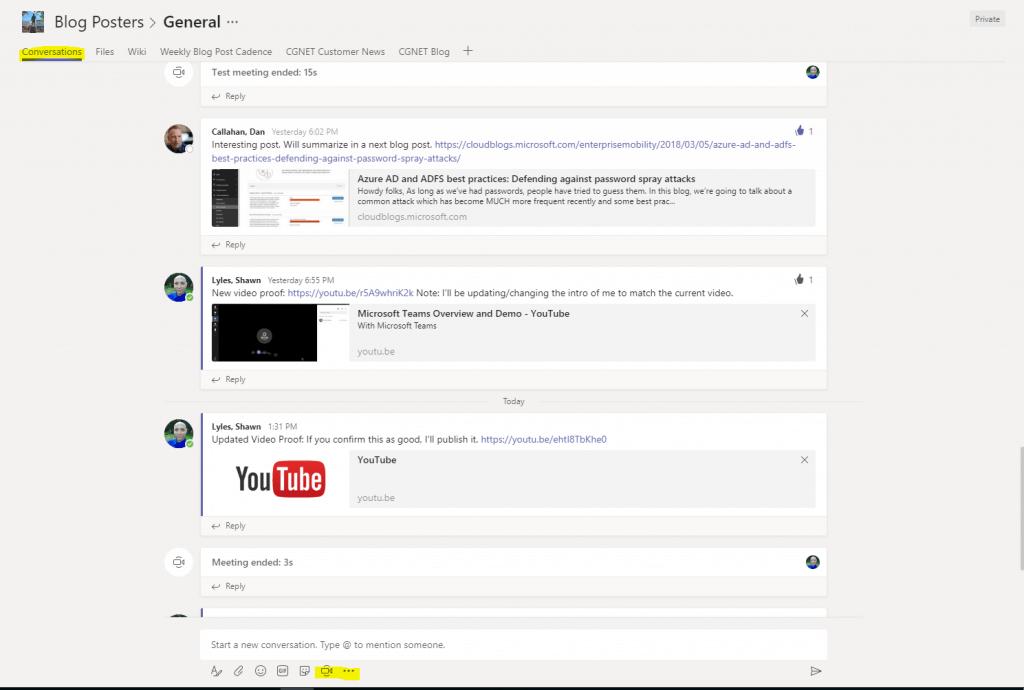Open the Files tab
The image size is (1024, 690).
(104, 52)
